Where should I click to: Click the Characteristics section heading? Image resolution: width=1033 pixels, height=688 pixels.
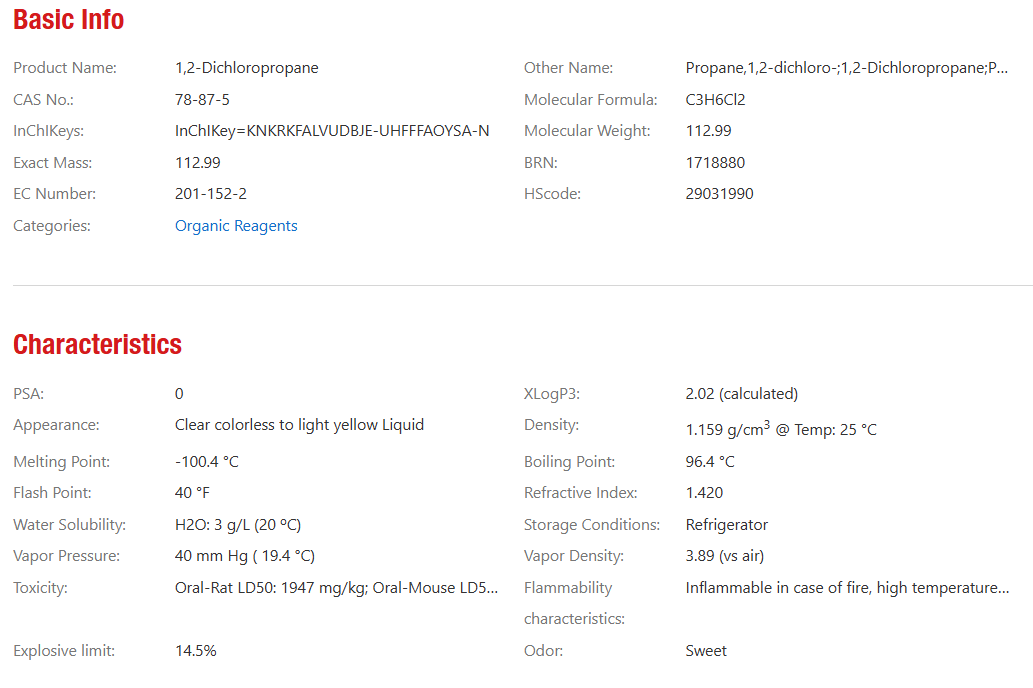(x=97, y=345)
